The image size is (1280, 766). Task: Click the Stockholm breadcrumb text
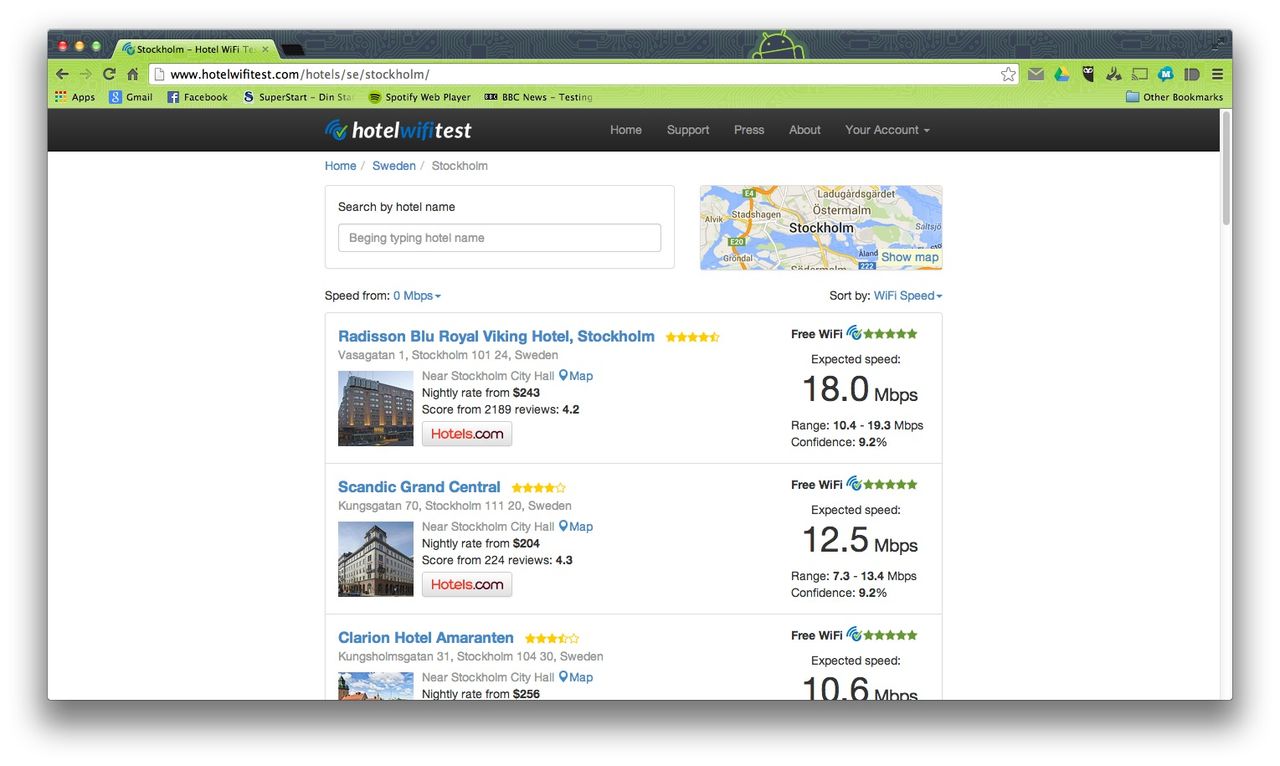(460, 166)
